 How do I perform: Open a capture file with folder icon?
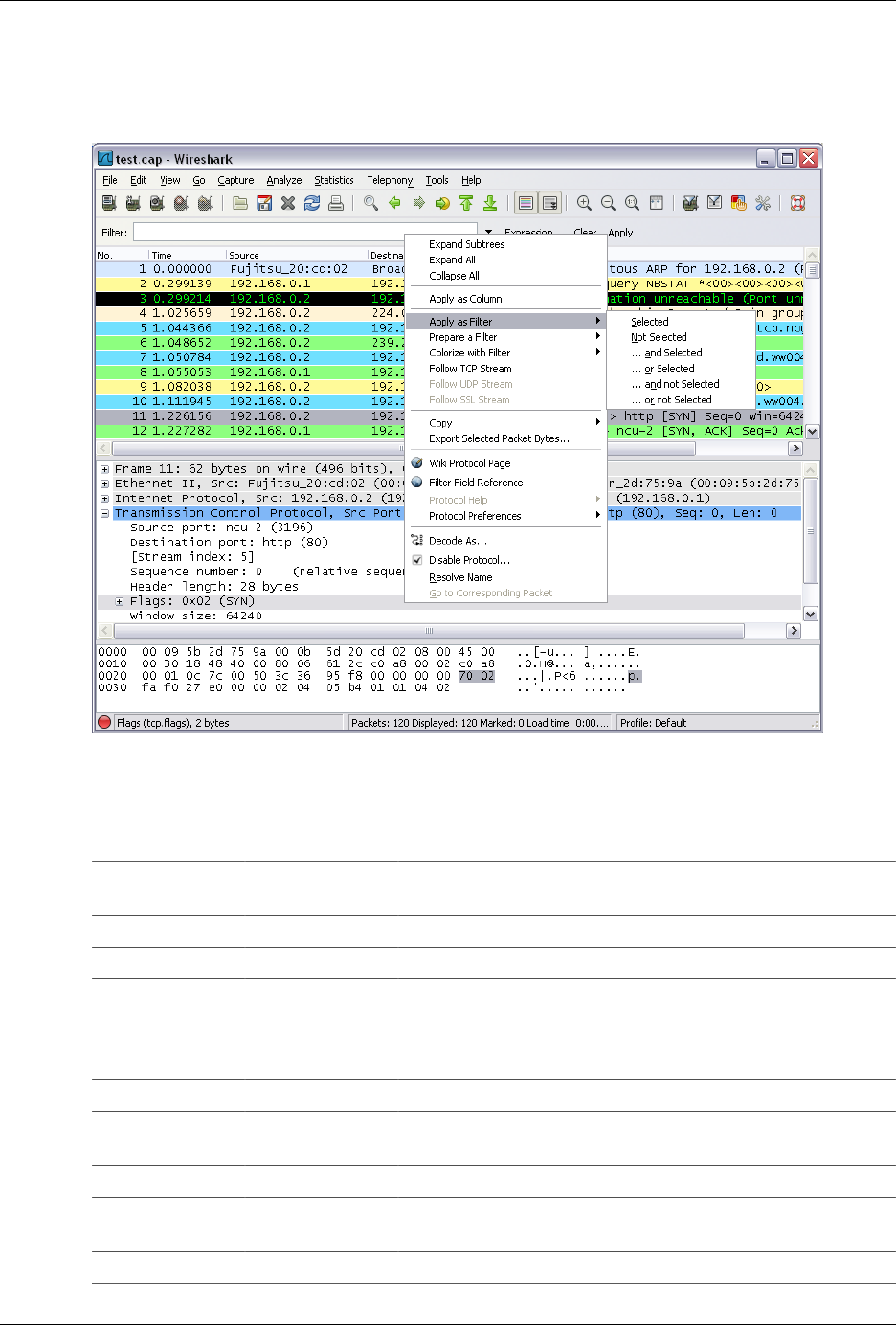(240, 203)
